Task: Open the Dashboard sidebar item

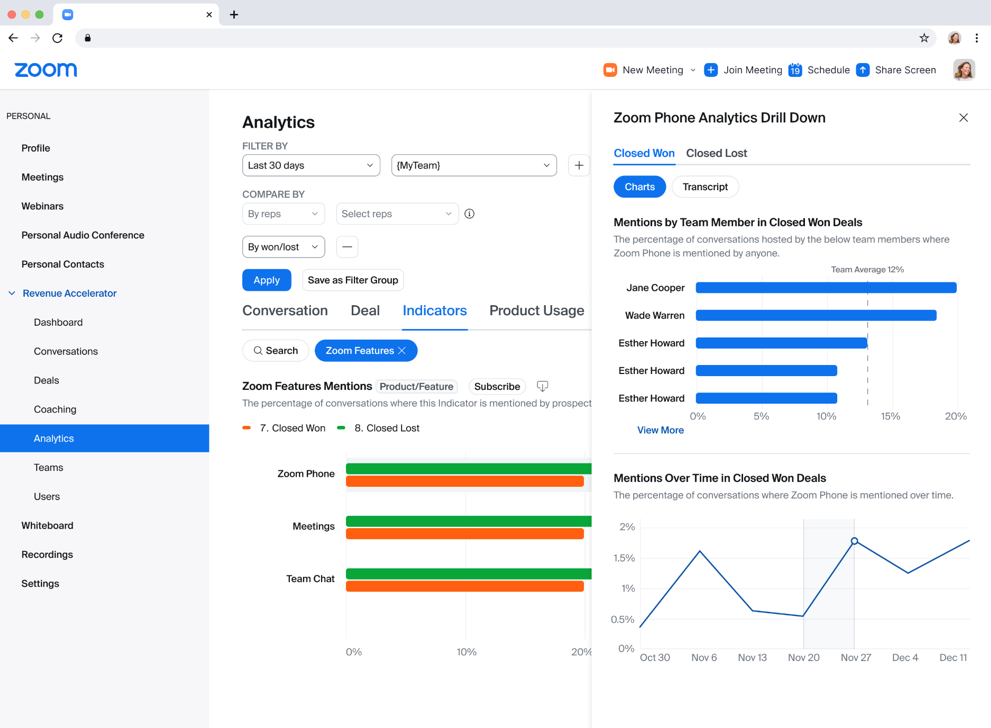Action: click(58, 322)
